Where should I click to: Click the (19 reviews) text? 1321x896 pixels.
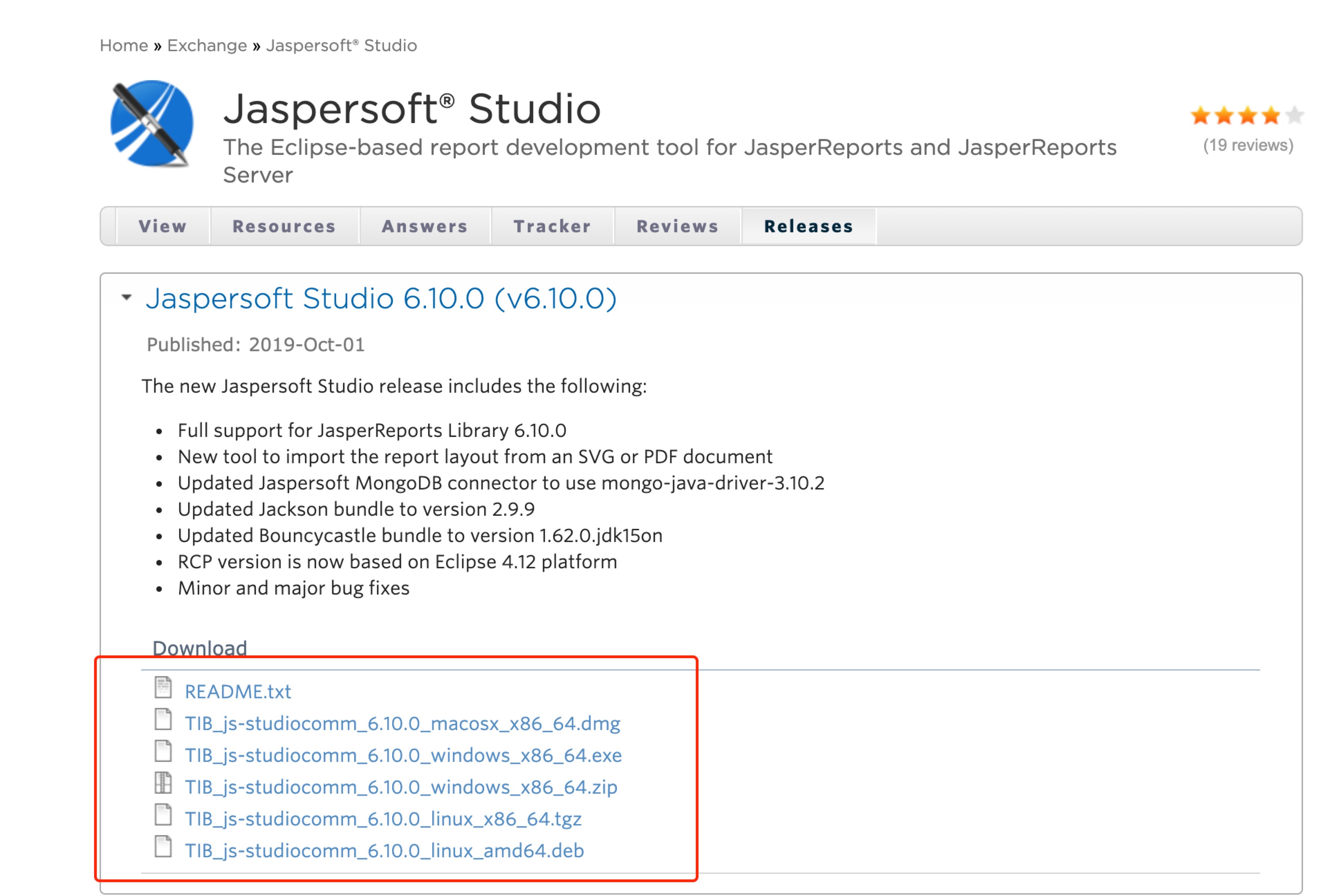click(1248, 146)
